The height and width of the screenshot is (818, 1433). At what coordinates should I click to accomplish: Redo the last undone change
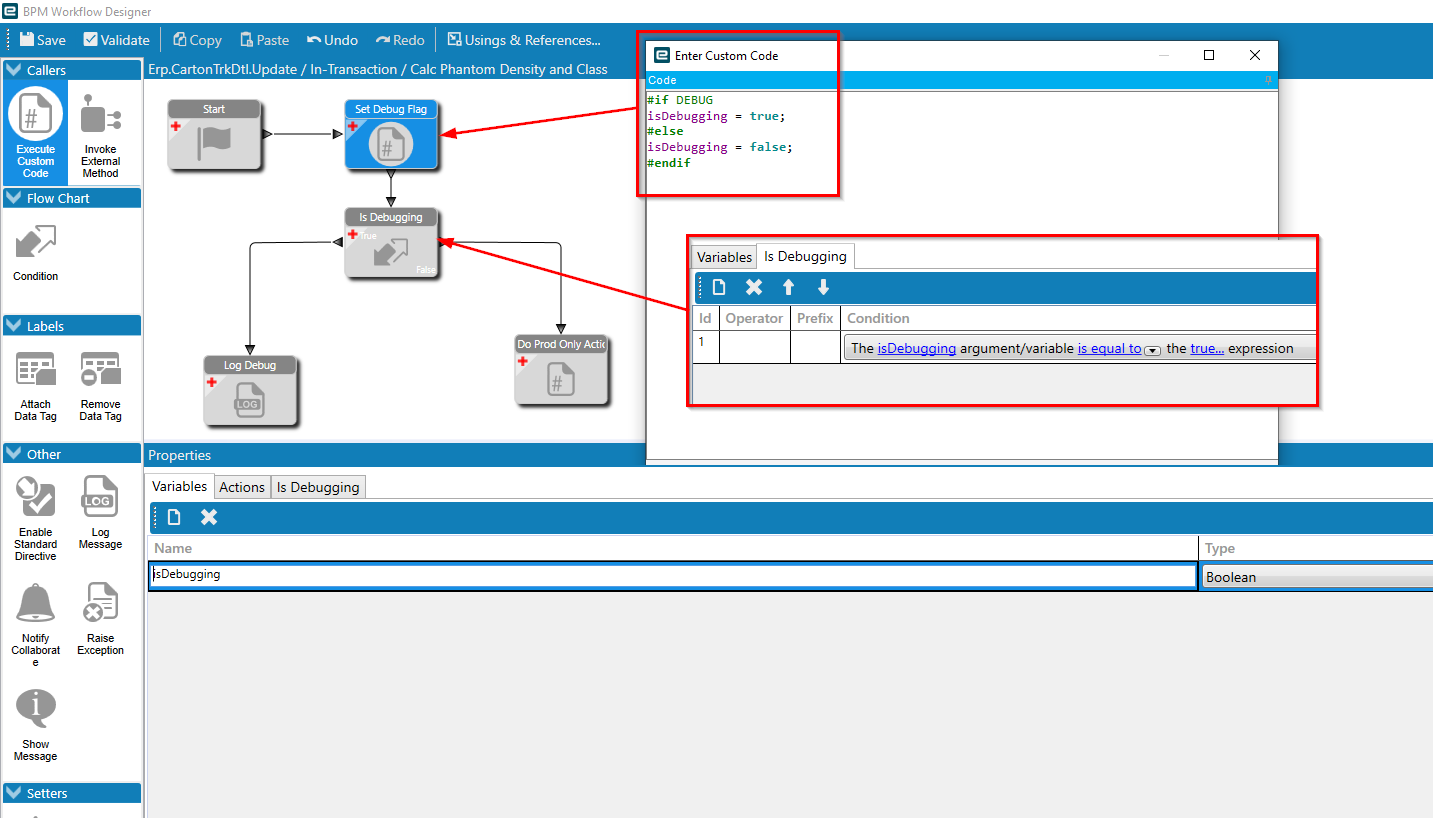pos(400,40)
